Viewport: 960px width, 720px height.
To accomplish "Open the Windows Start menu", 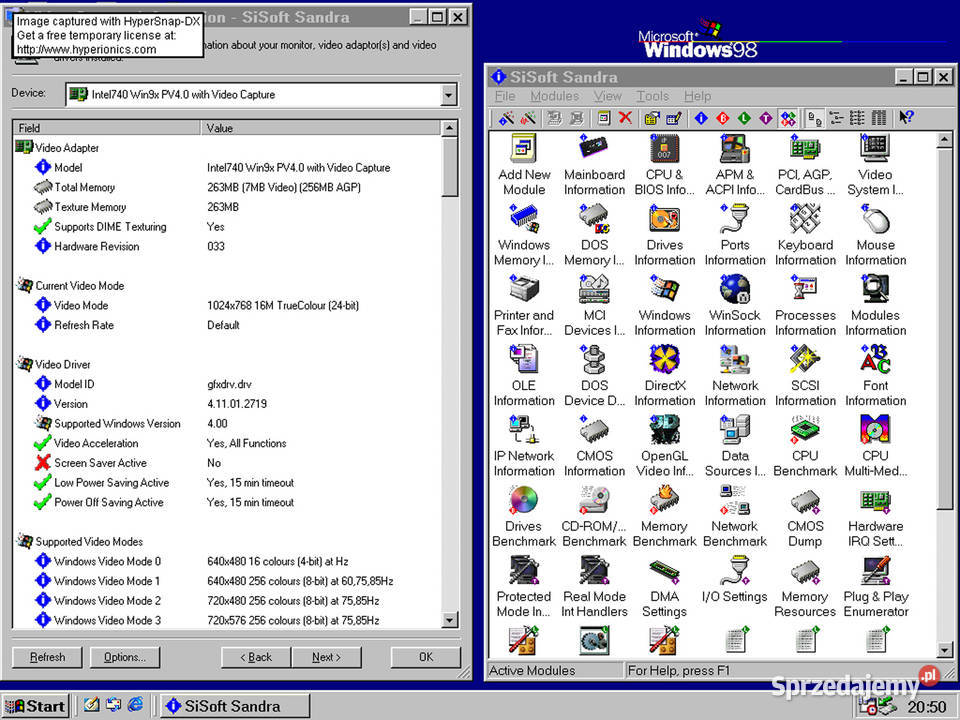I will [x=36, y=706].
